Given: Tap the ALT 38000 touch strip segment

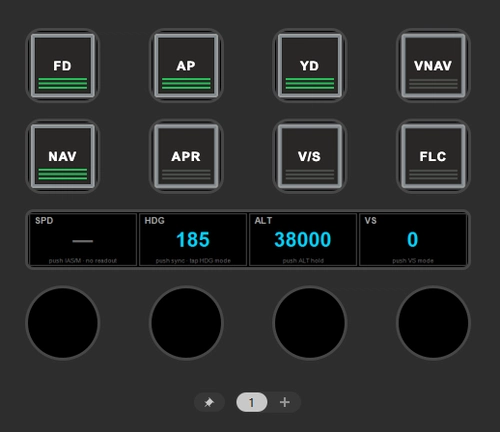Looking at the screenshot, I should pos(303,240).
